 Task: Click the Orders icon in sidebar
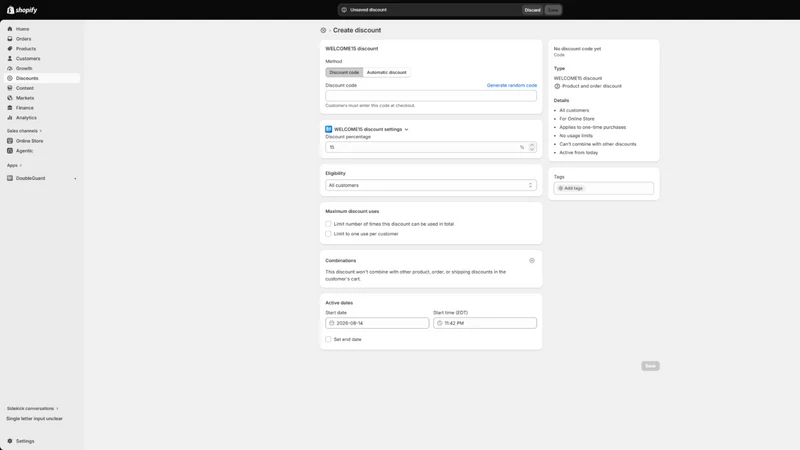(x=10, y=39)
